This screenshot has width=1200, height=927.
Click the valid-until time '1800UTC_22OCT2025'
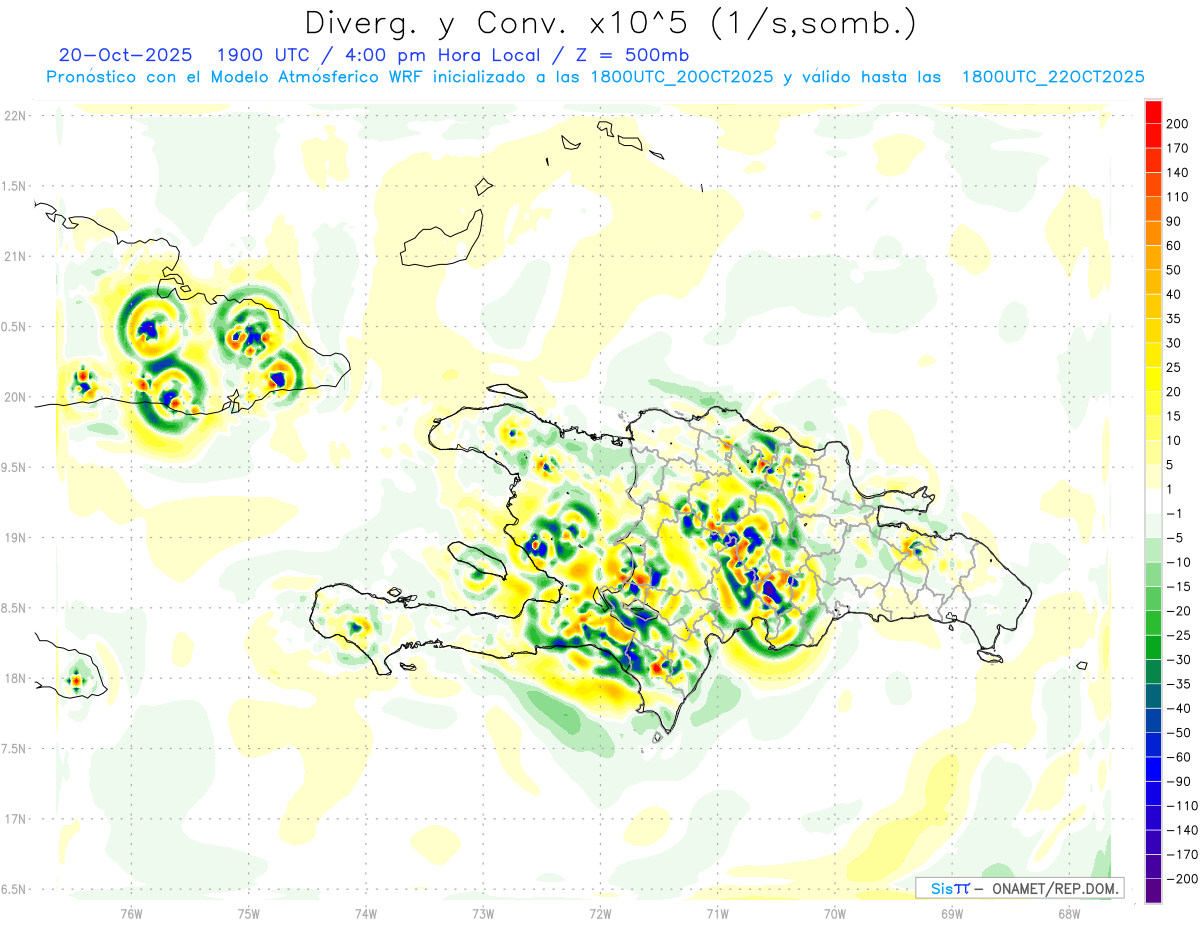(x=1052, y=77)
